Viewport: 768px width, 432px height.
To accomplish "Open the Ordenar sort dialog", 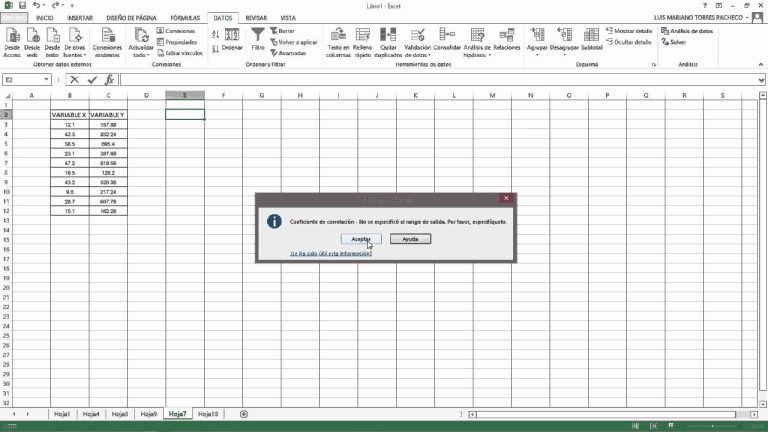I will click(x=232, y=40).
